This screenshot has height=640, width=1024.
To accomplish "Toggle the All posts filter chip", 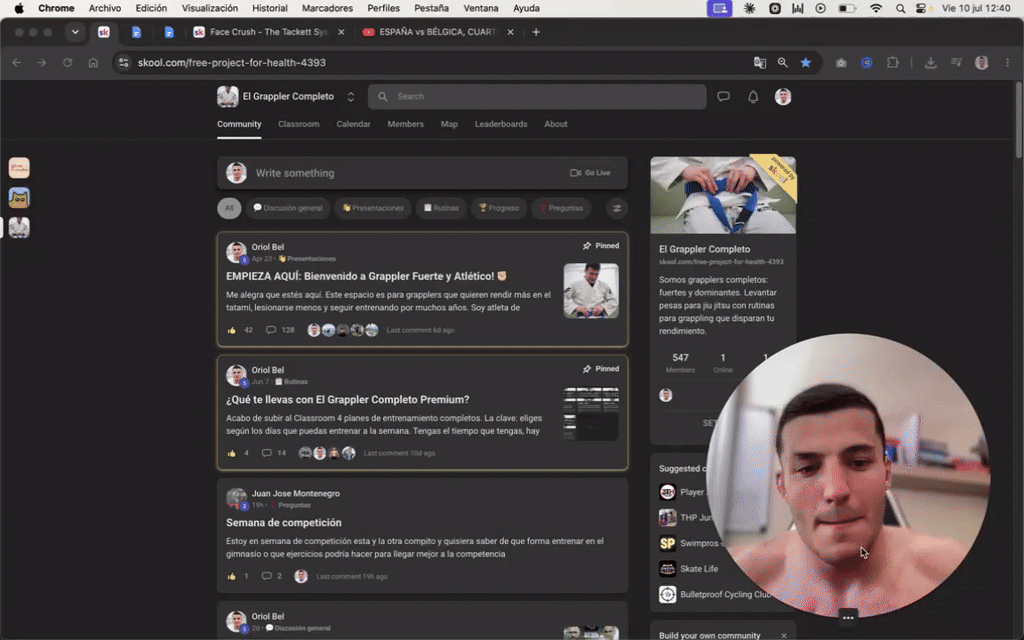I will pyautogui.click(x=229, y=208).
